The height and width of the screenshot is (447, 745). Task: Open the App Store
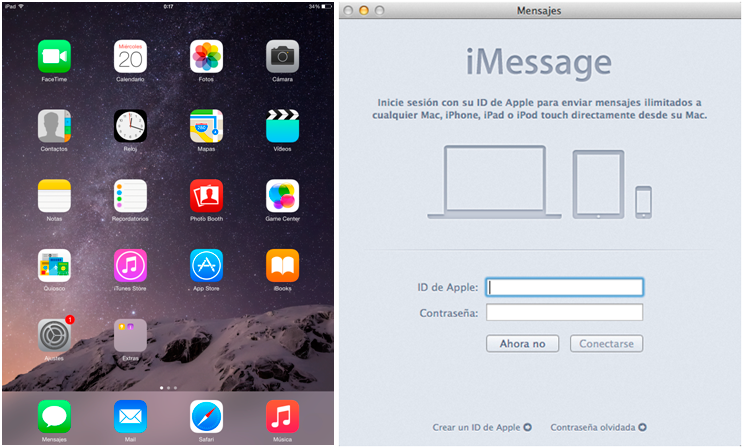click(206, 266)
